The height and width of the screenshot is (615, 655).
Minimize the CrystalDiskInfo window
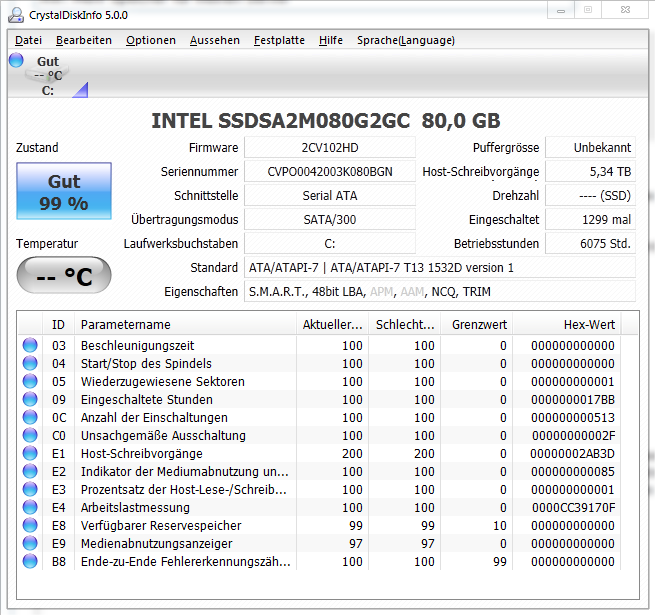click(561, 10)
